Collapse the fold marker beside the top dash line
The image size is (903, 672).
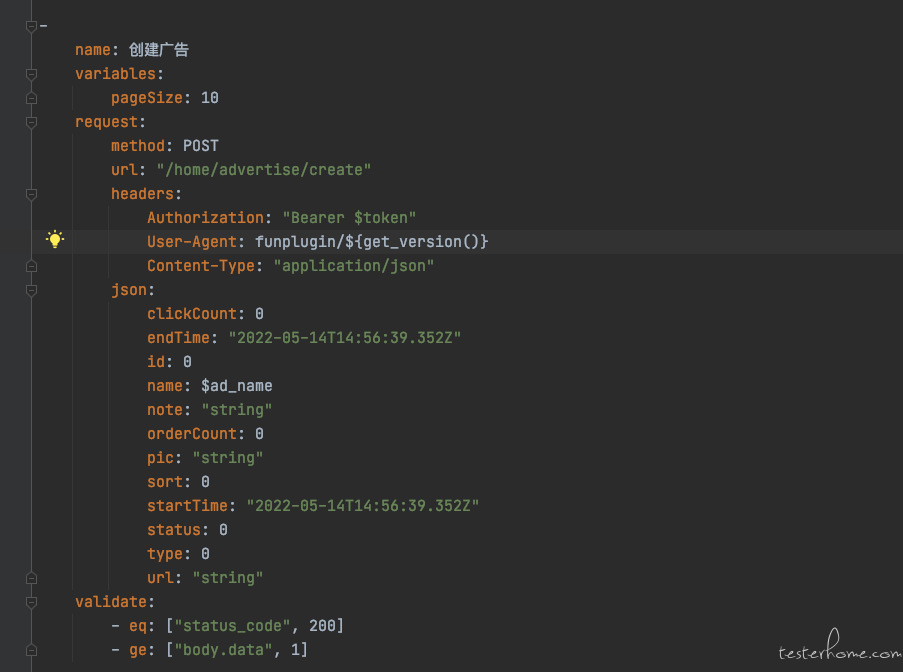pyautogui.click(x=31, y=26)
